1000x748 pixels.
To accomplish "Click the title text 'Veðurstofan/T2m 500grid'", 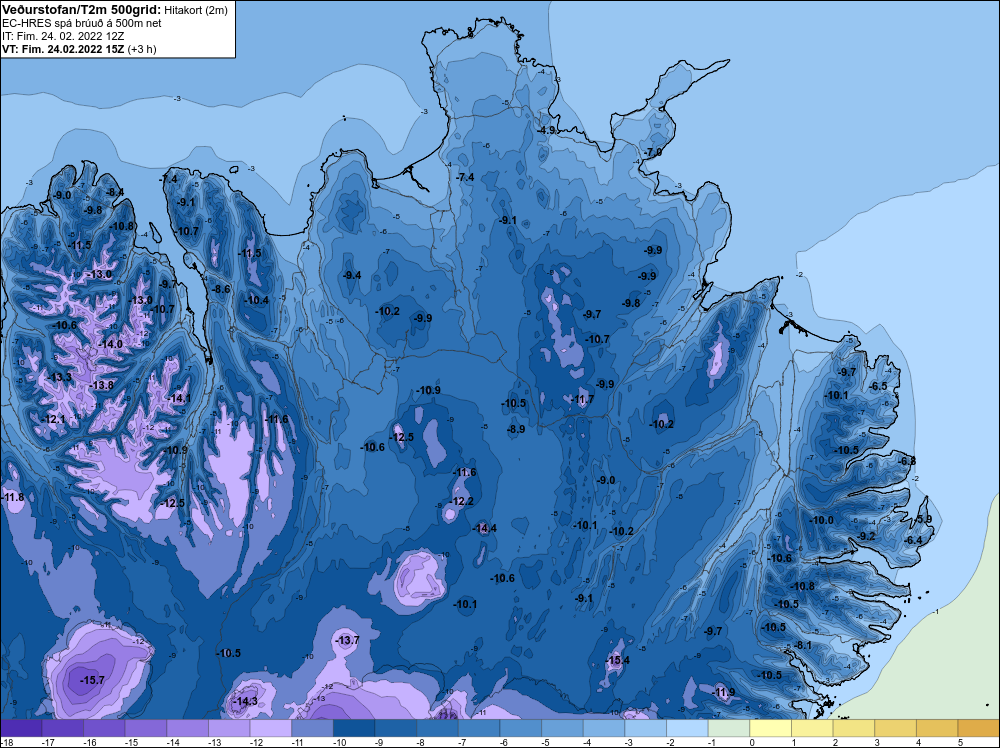I will click(x=82, y=9).
